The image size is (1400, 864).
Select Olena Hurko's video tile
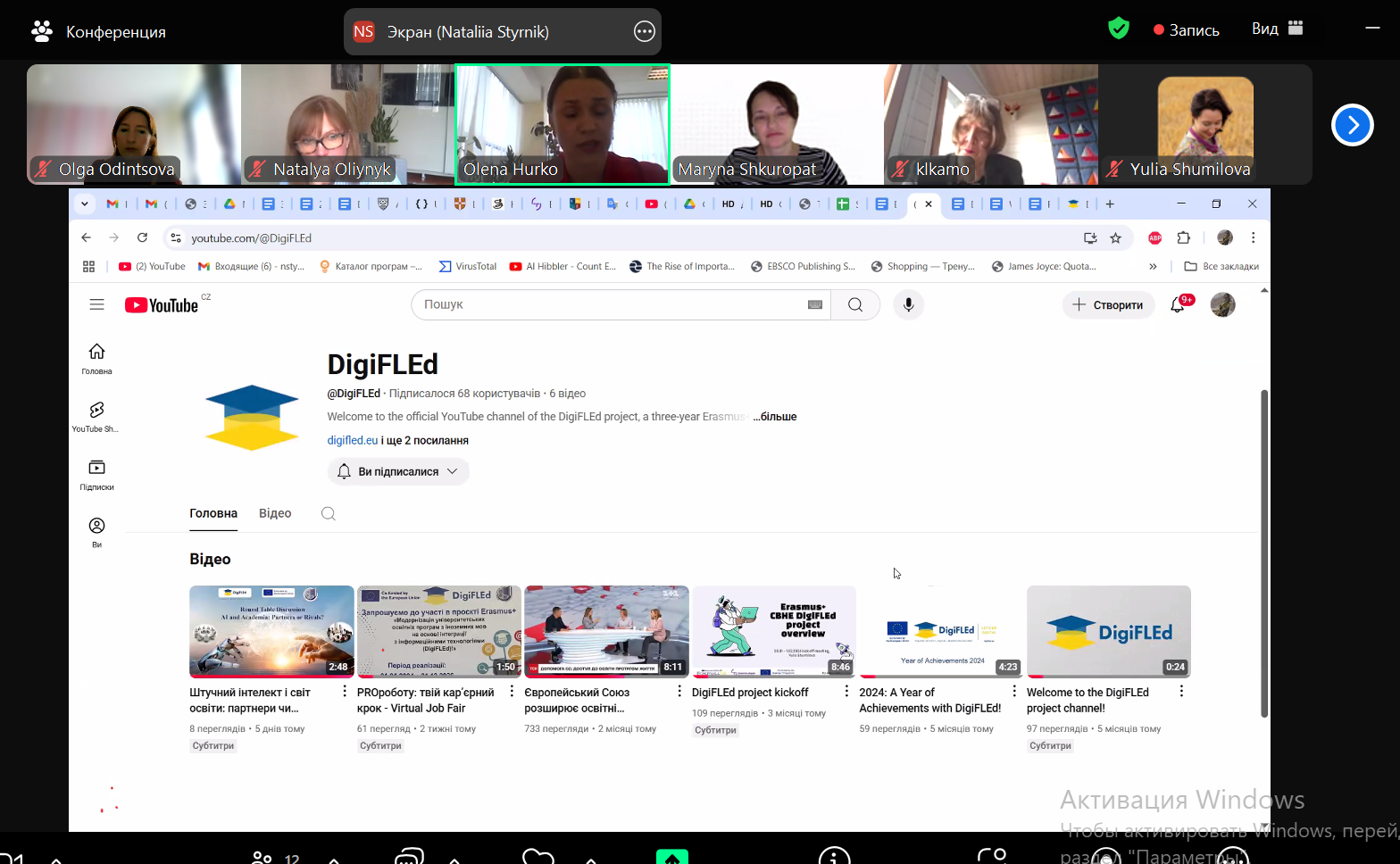562,124
